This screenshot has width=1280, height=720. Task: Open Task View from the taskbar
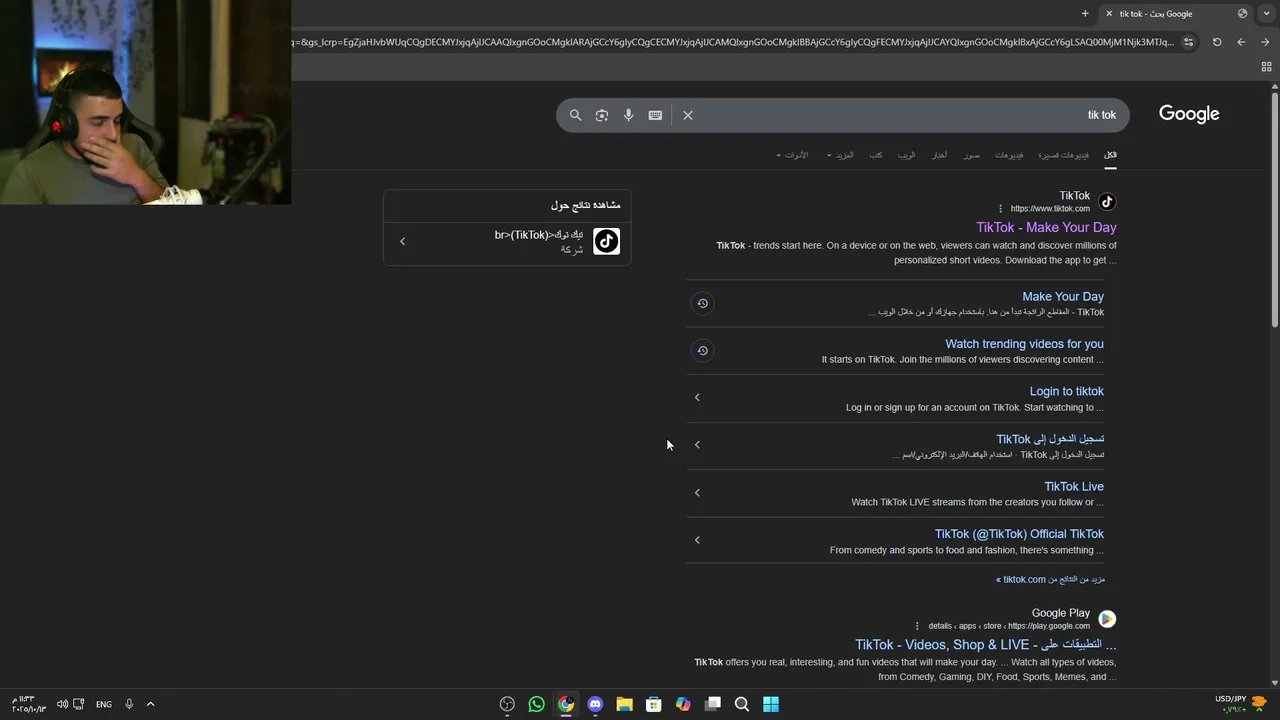coord(712,704)
